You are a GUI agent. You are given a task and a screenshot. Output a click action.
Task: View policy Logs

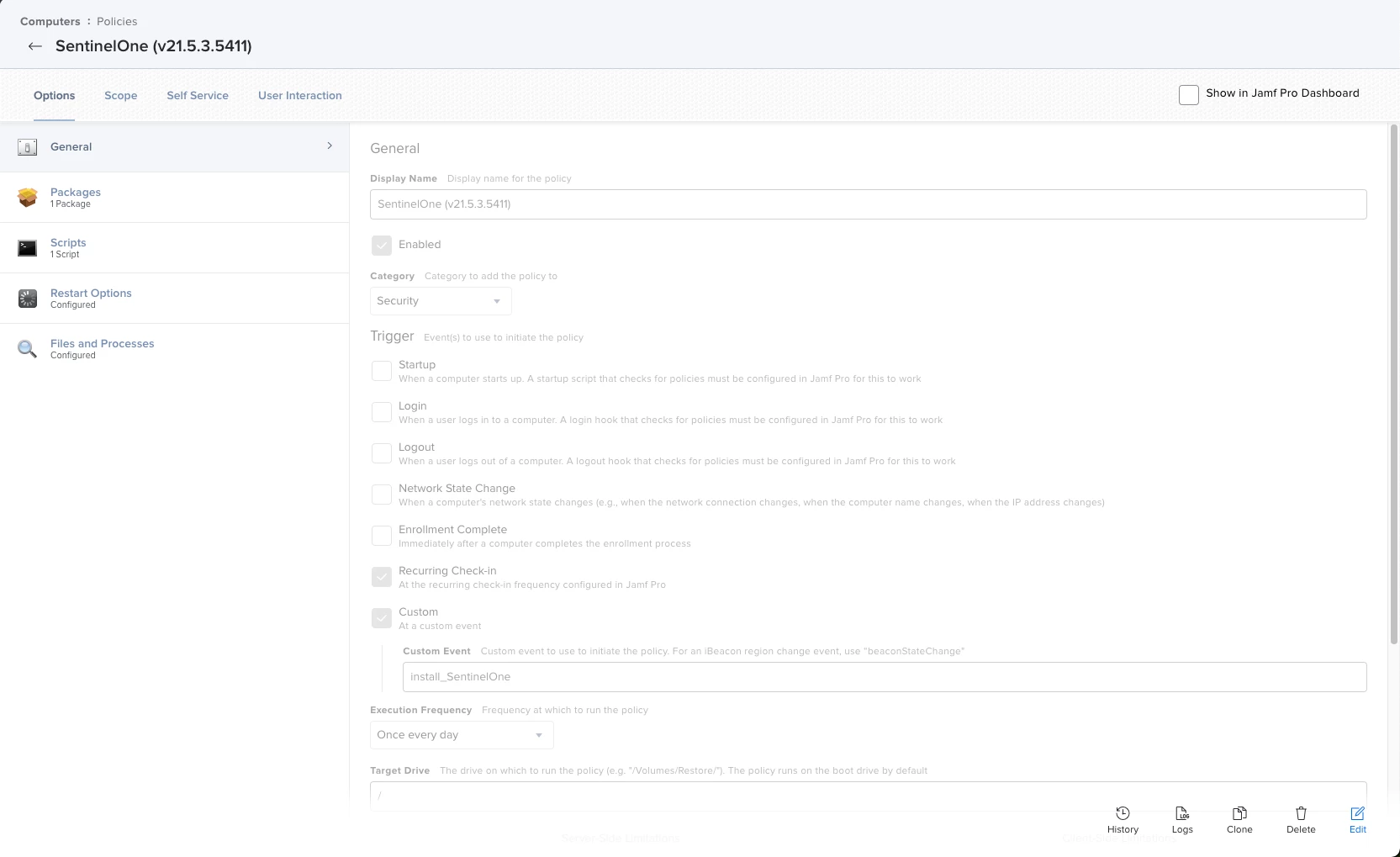point(1182,820)
